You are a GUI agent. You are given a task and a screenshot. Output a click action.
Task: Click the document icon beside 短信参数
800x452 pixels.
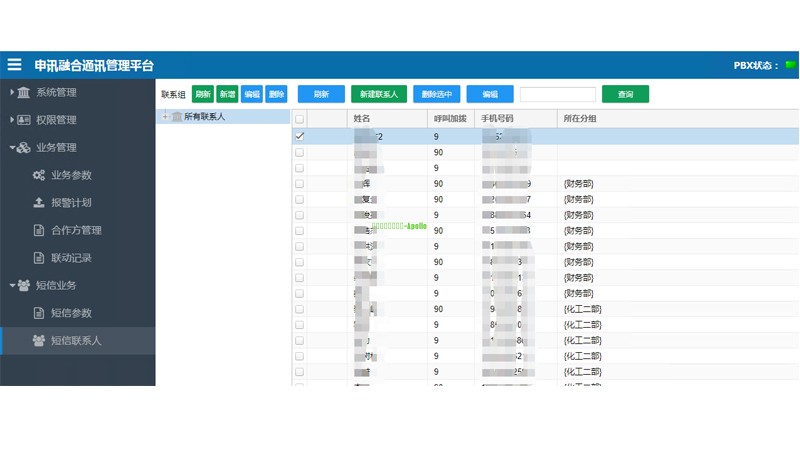39,313
